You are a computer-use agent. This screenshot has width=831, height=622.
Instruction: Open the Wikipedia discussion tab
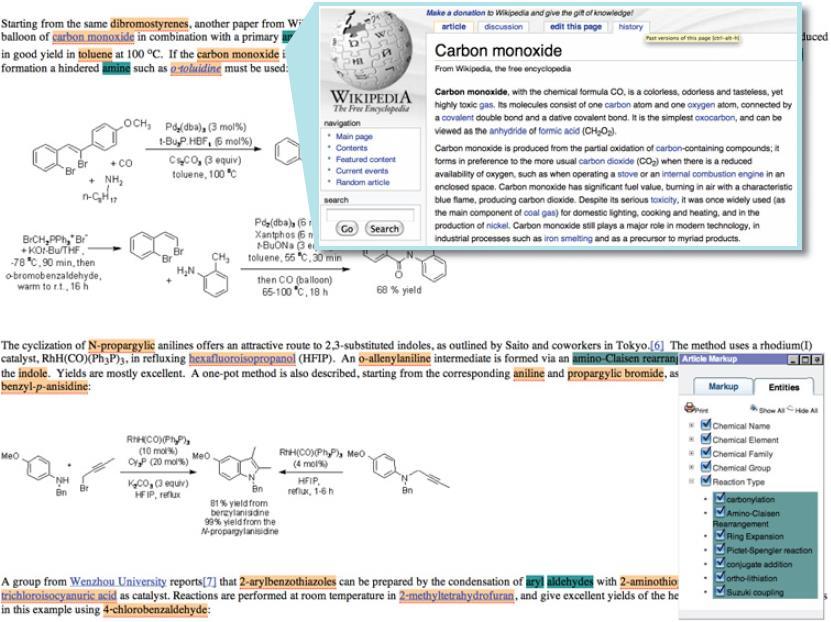[503, 26]
